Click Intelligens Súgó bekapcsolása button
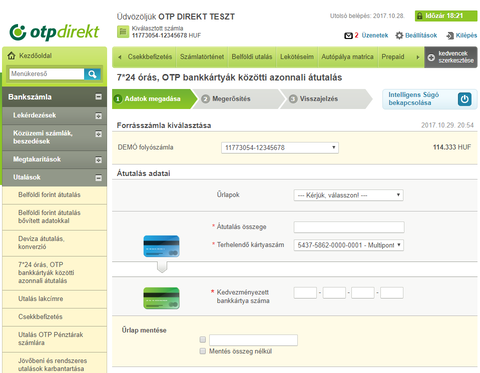Screen dimensions: 480x373 coord(430,99)
